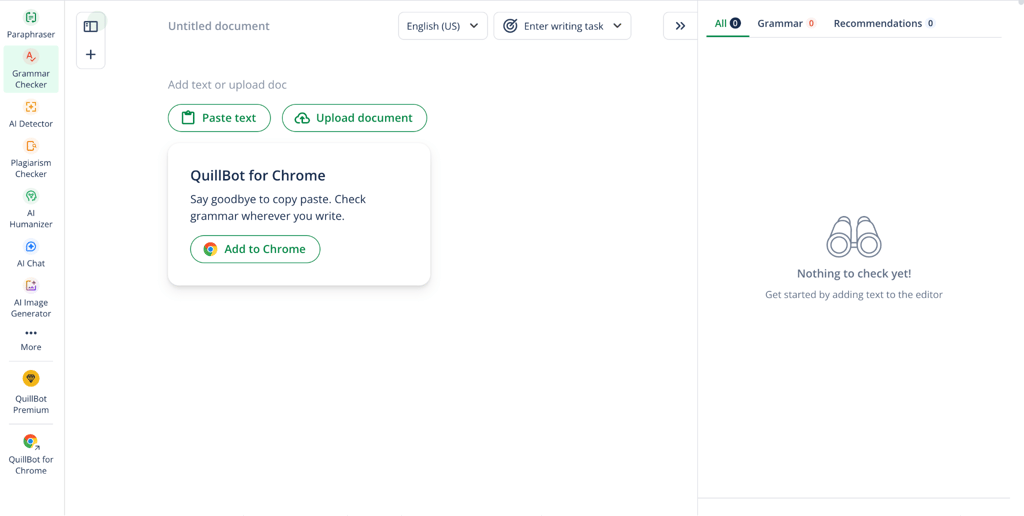The image size is (1024, 516).
Task: Click "Get started by adding text" hint
Action: point(854,295)
